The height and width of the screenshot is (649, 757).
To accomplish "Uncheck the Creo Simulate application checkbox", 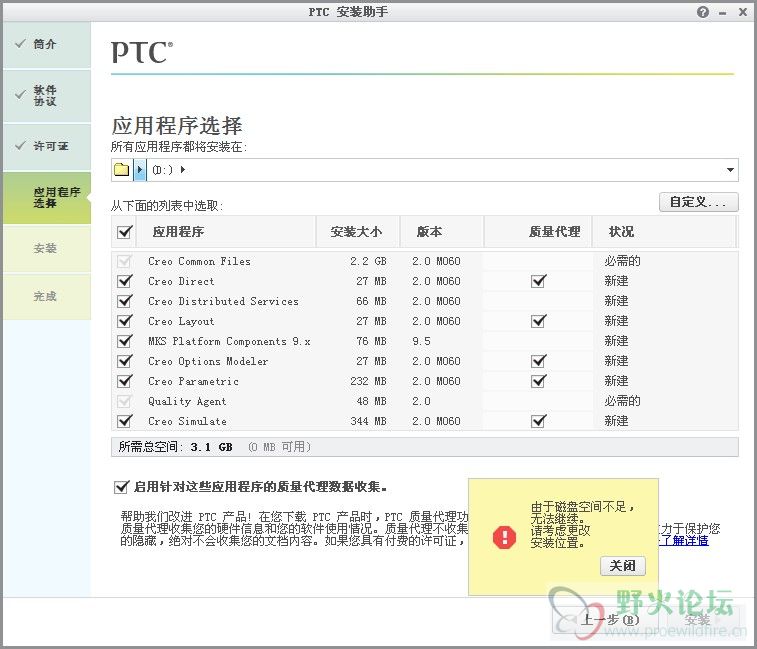I will (125, 421).
